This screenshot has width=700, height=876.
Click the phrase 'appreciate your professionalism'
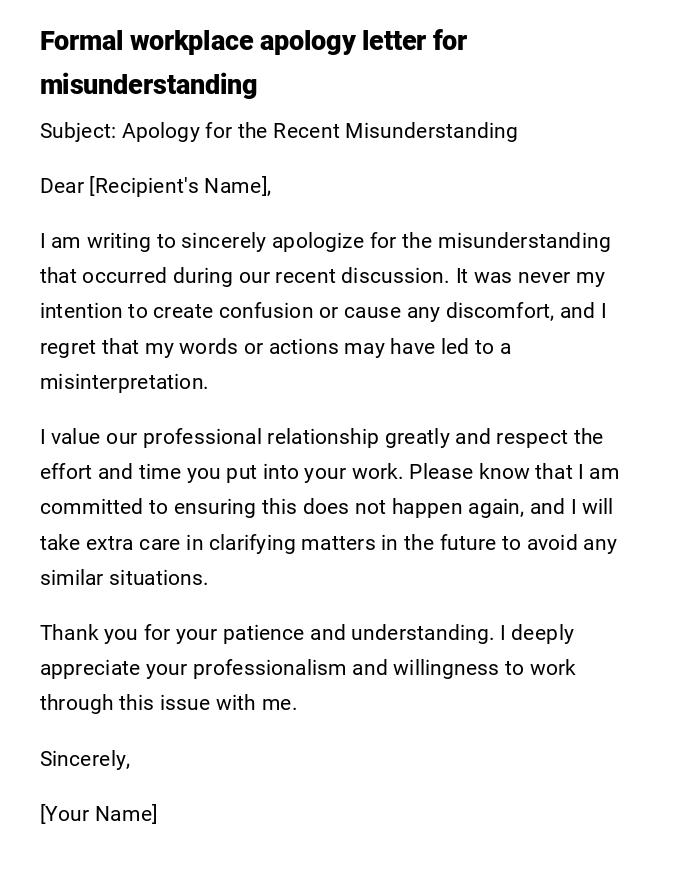(x=192, y=668)
